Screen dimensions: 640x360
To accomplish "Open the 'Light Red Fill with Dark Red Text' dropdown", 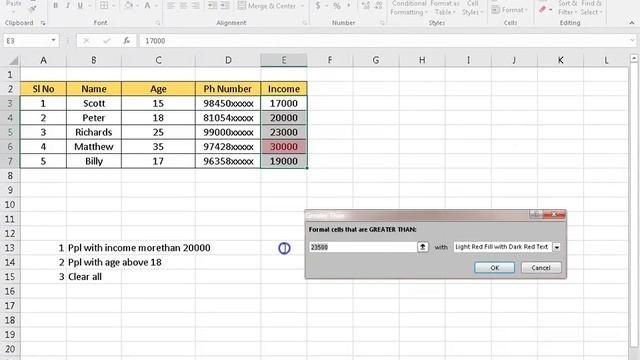I will click(x=556, y=247).
